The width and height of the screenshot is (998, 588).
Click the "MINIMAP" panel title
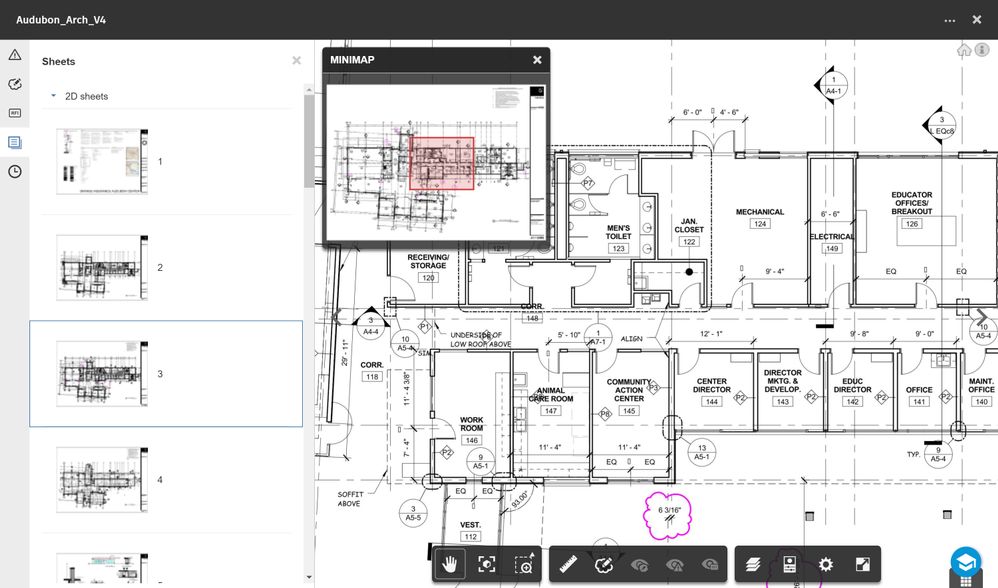[352, 60]
